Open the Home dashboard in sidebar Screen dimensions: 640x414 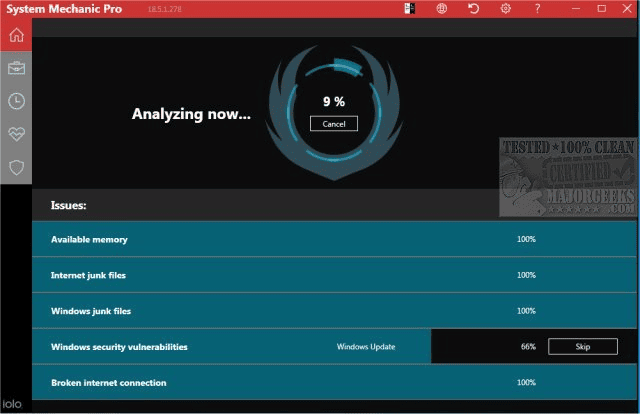tap(15, 35)
